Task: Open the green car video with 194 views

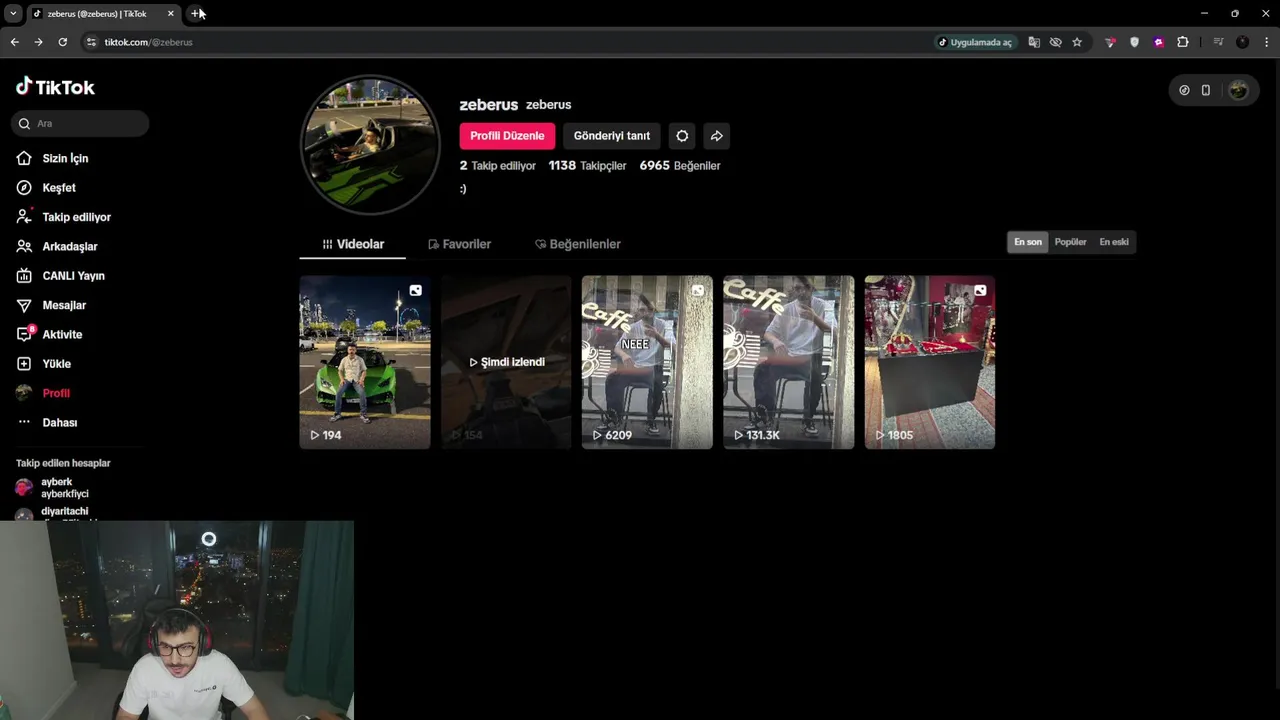Action: tap(365, 362)
